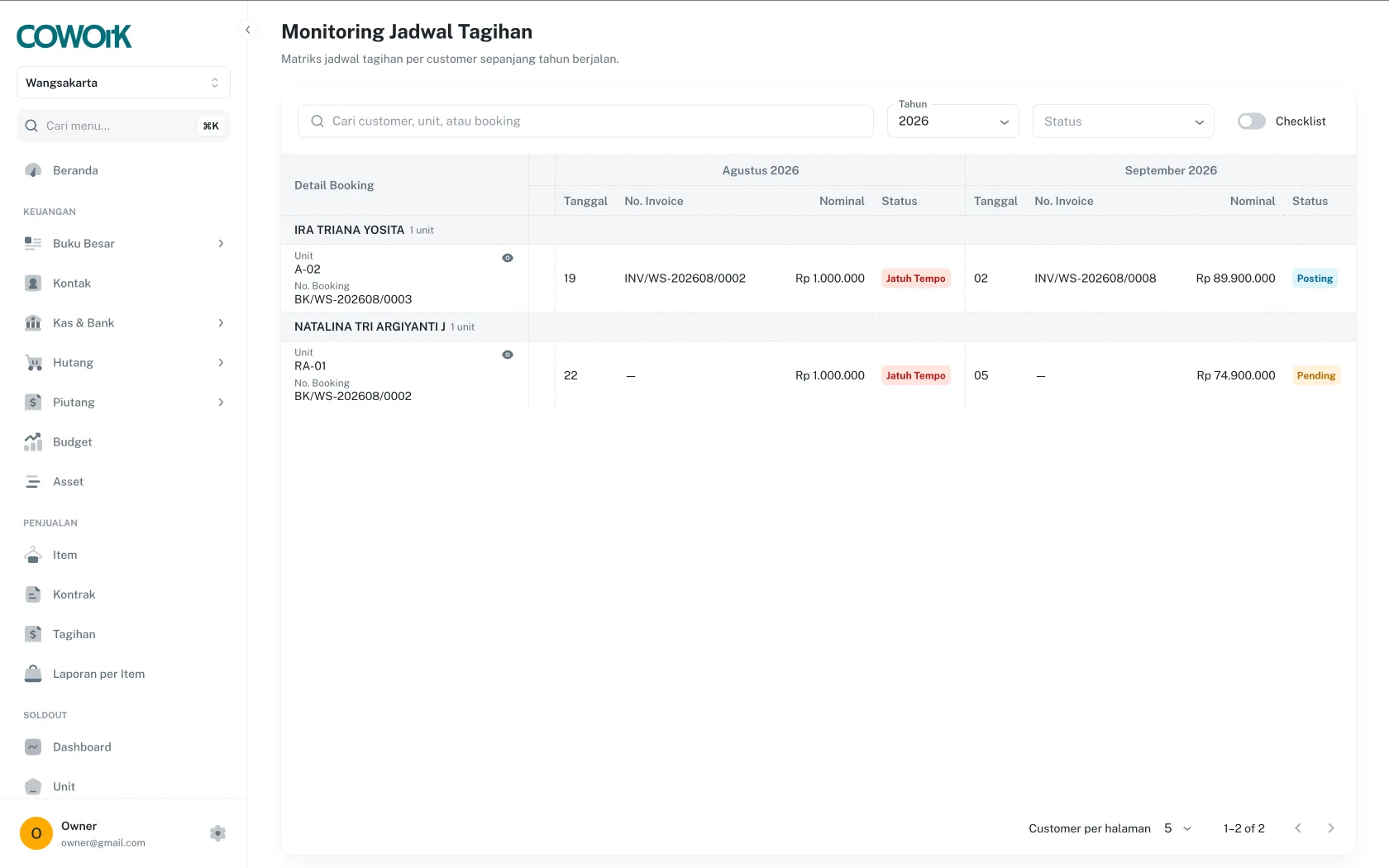Screen dimensions: 1389x868
Task: Expand the Buku Besar submenu chevron
Action: (221, 243)
